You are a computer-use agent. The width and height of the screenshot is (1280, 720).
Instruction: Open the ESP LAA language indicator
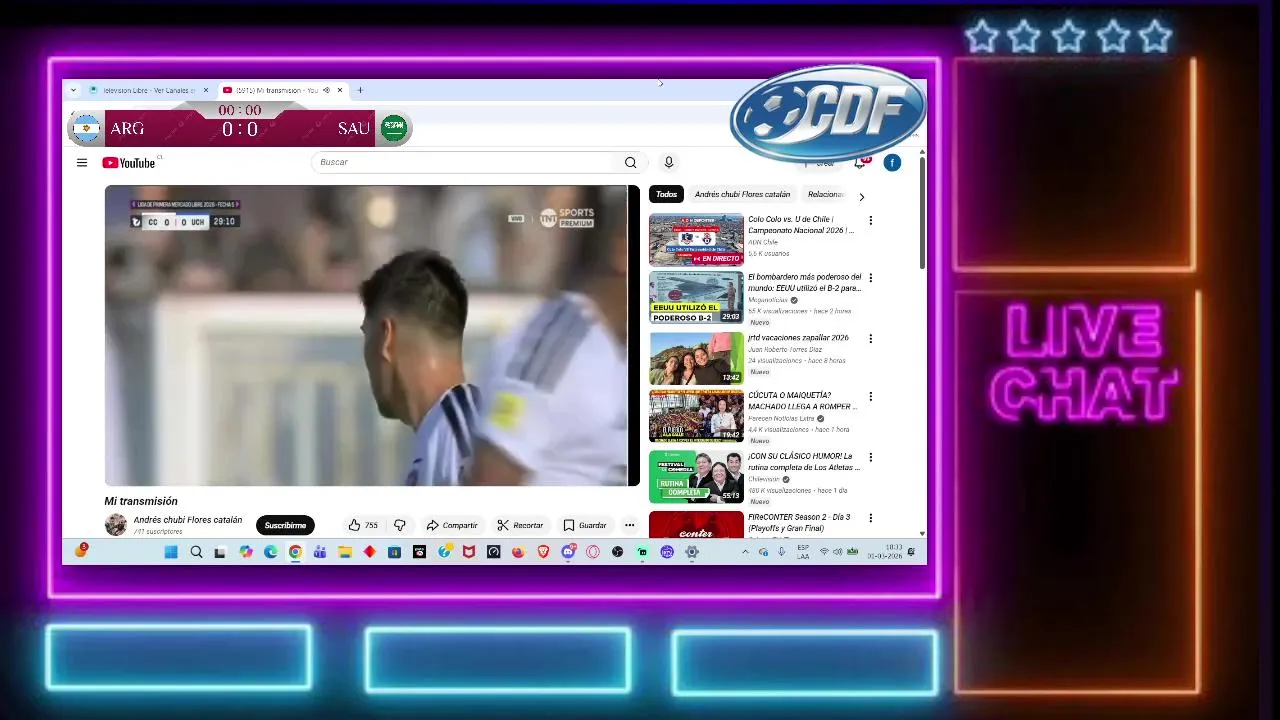(803, 552)
